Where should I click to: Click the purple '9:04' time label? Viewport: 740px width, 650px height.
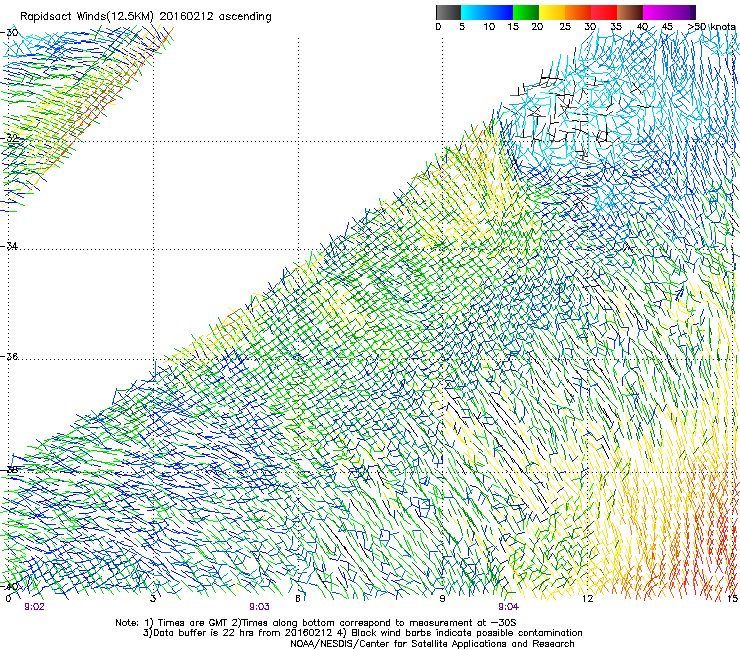(x=508, y=607)
